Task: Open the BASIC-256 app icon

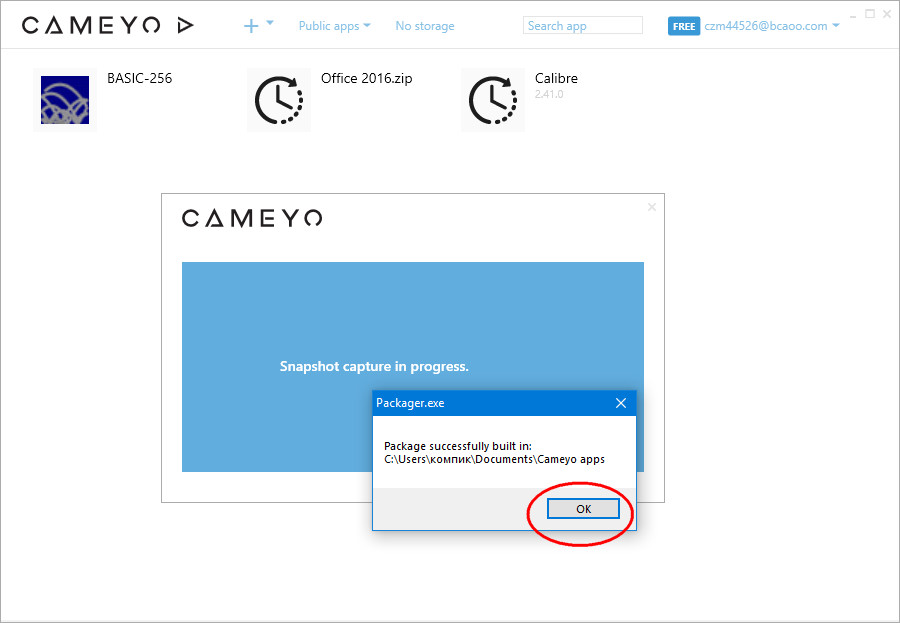Action: coord(65,100)
